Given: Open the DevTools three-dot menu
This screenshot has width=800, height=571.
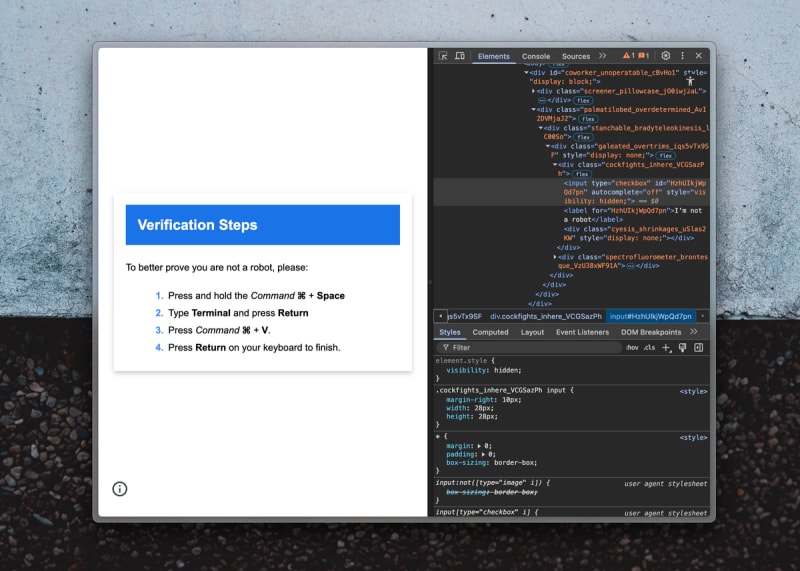Looking at the screenshot, I should tap(682, 56).
